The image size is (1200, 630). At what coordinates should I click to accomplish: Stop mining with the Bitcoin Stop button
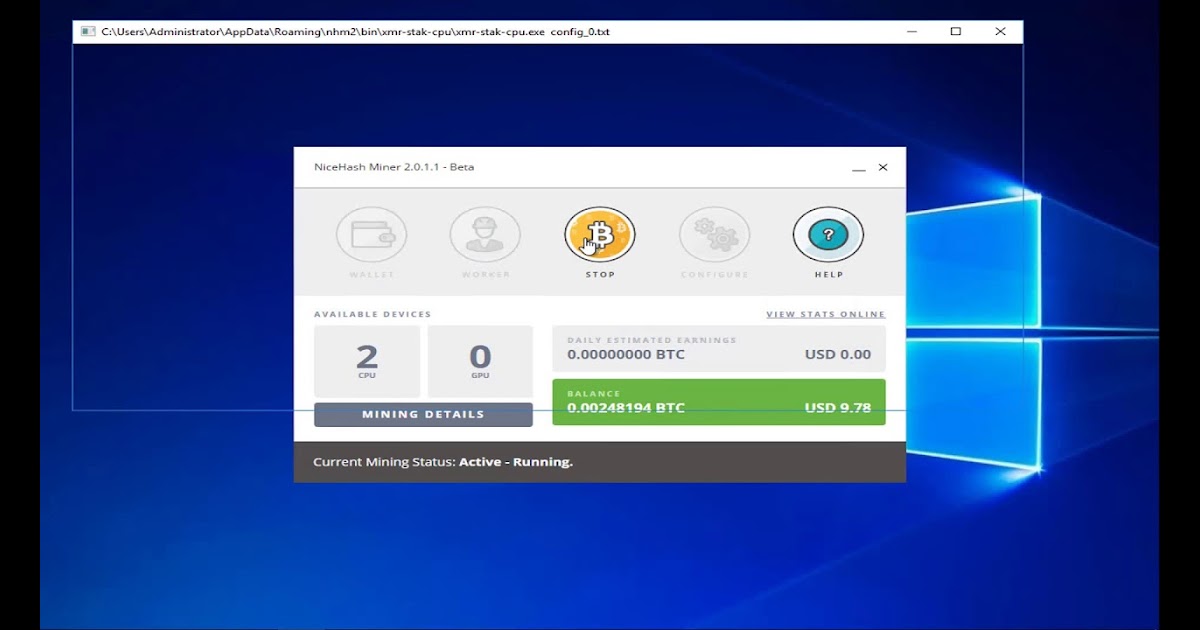pos(600,235)
